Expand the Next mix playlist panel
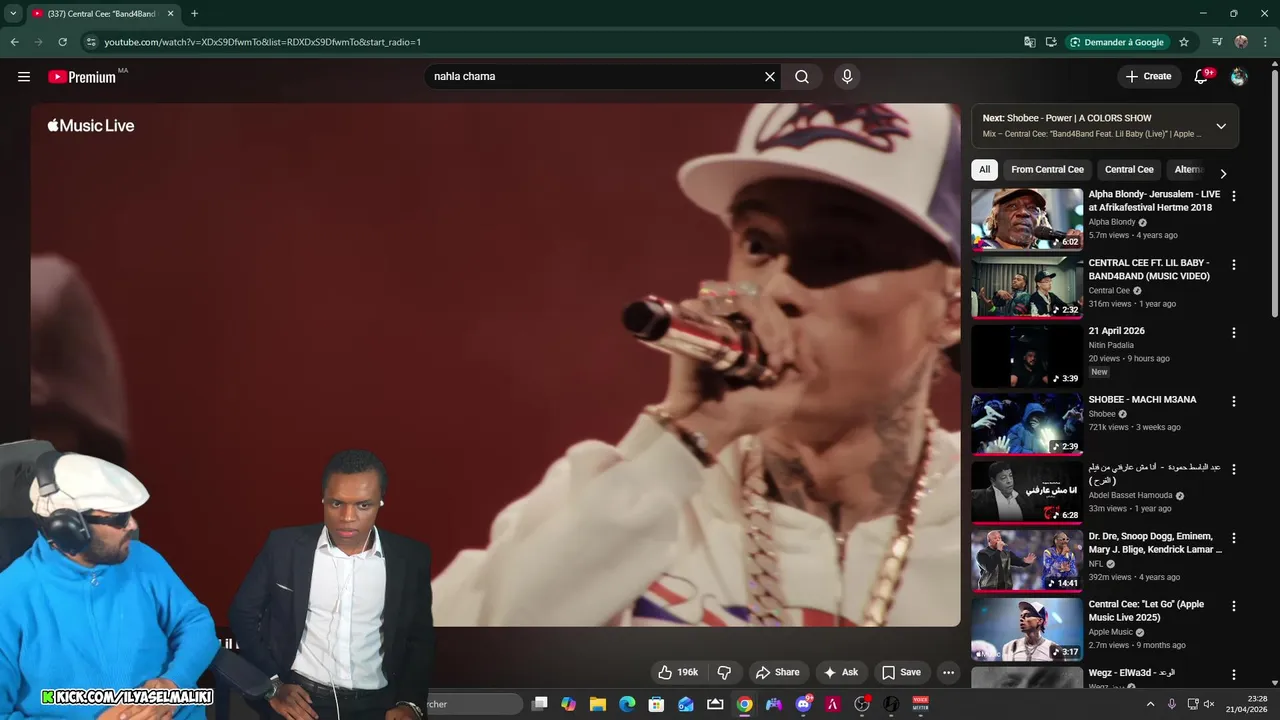The width and height of the screenshot is (1280, 720). coord(1221,126)
